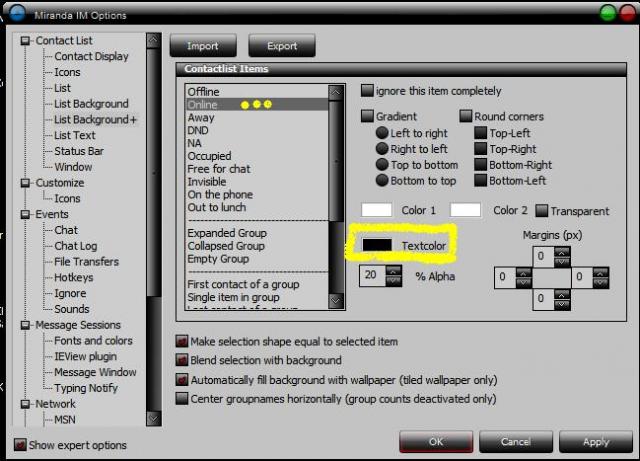Collapse the Contact List tree node
Image resolution: width=640 pixels, height=461 pixels.
pos(25,40)
